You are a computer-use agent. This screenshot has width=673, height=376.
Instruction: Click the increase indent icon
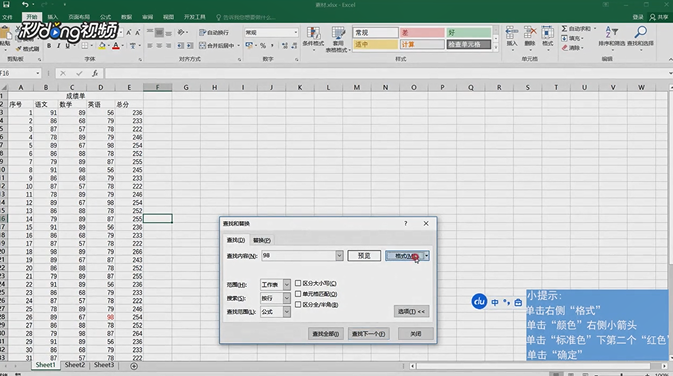pos(190,45)
